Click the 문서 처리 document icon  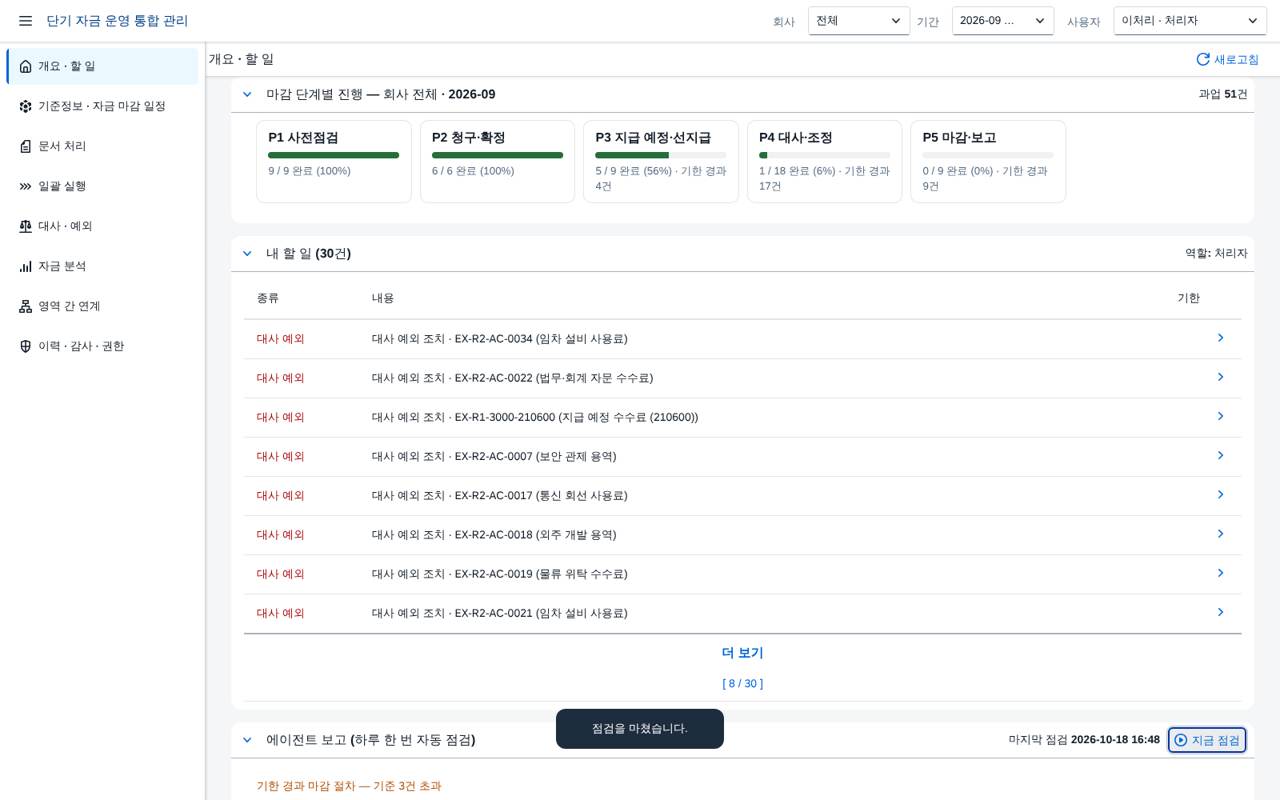coord(25,146)
